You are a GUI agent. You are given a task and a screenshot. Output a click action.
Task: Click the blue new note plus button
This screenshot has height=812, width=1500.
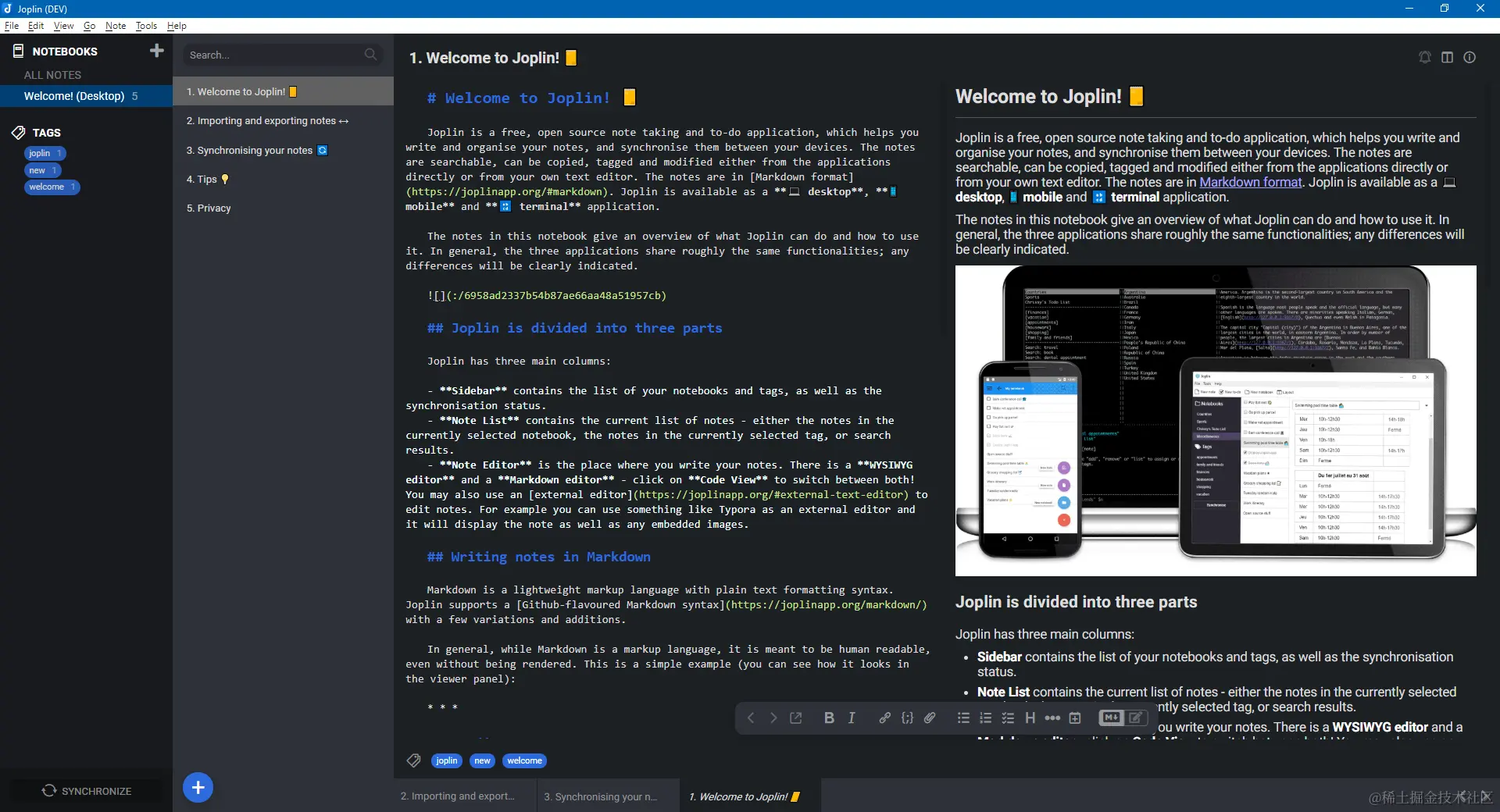tap(198, 787)
